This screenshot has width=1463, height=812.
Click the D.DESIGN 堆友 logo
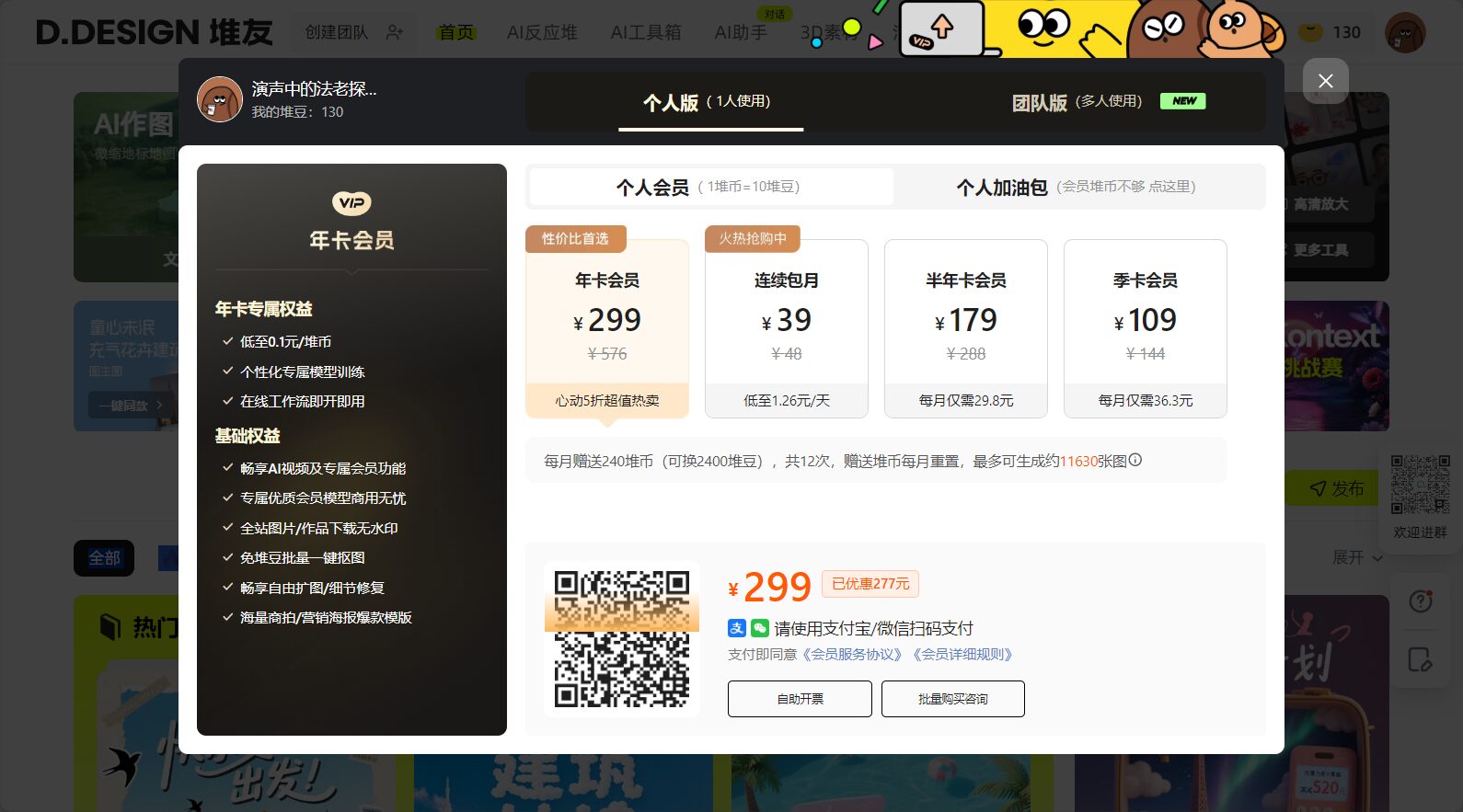pos(155,32)
